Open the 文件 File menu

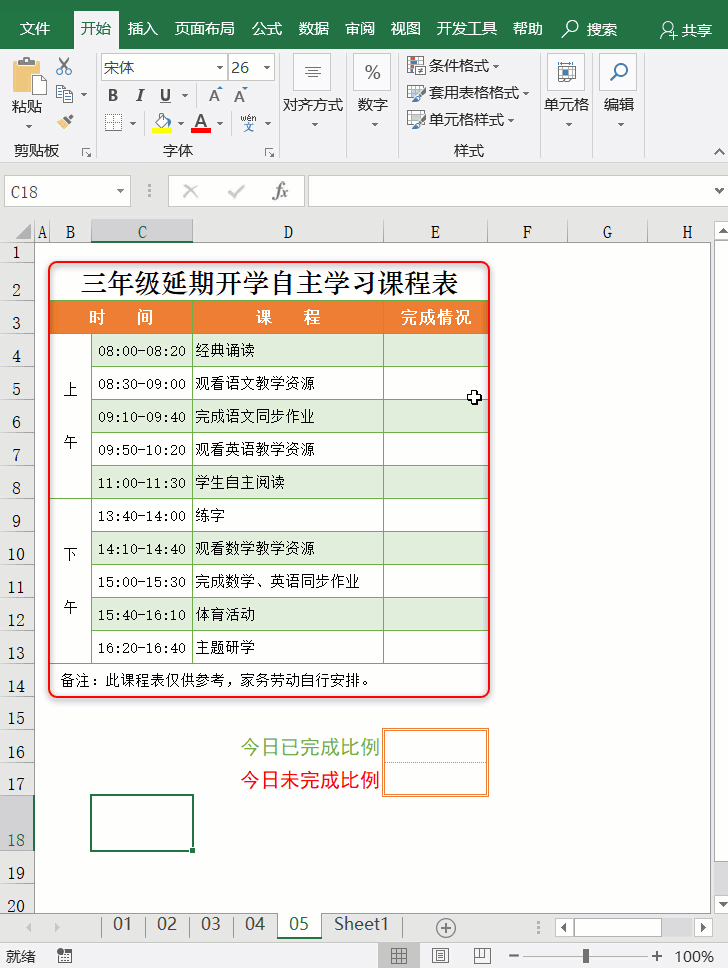coord(35,29)
